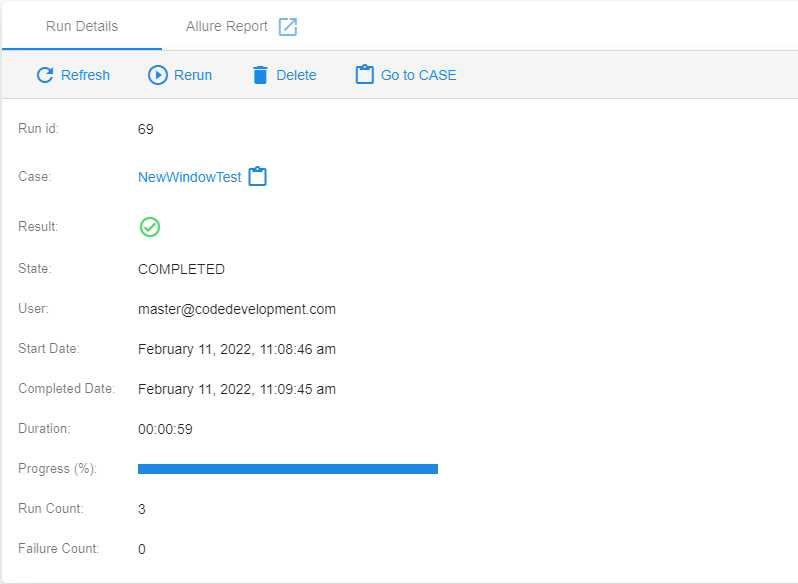Click the Run Count: label

(51, 508)
